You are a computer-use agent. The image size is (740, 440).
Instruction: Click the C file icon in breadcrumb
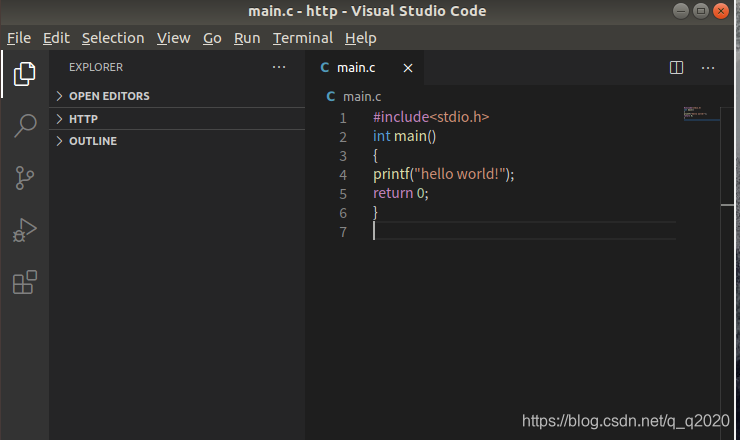coord(331,96)
